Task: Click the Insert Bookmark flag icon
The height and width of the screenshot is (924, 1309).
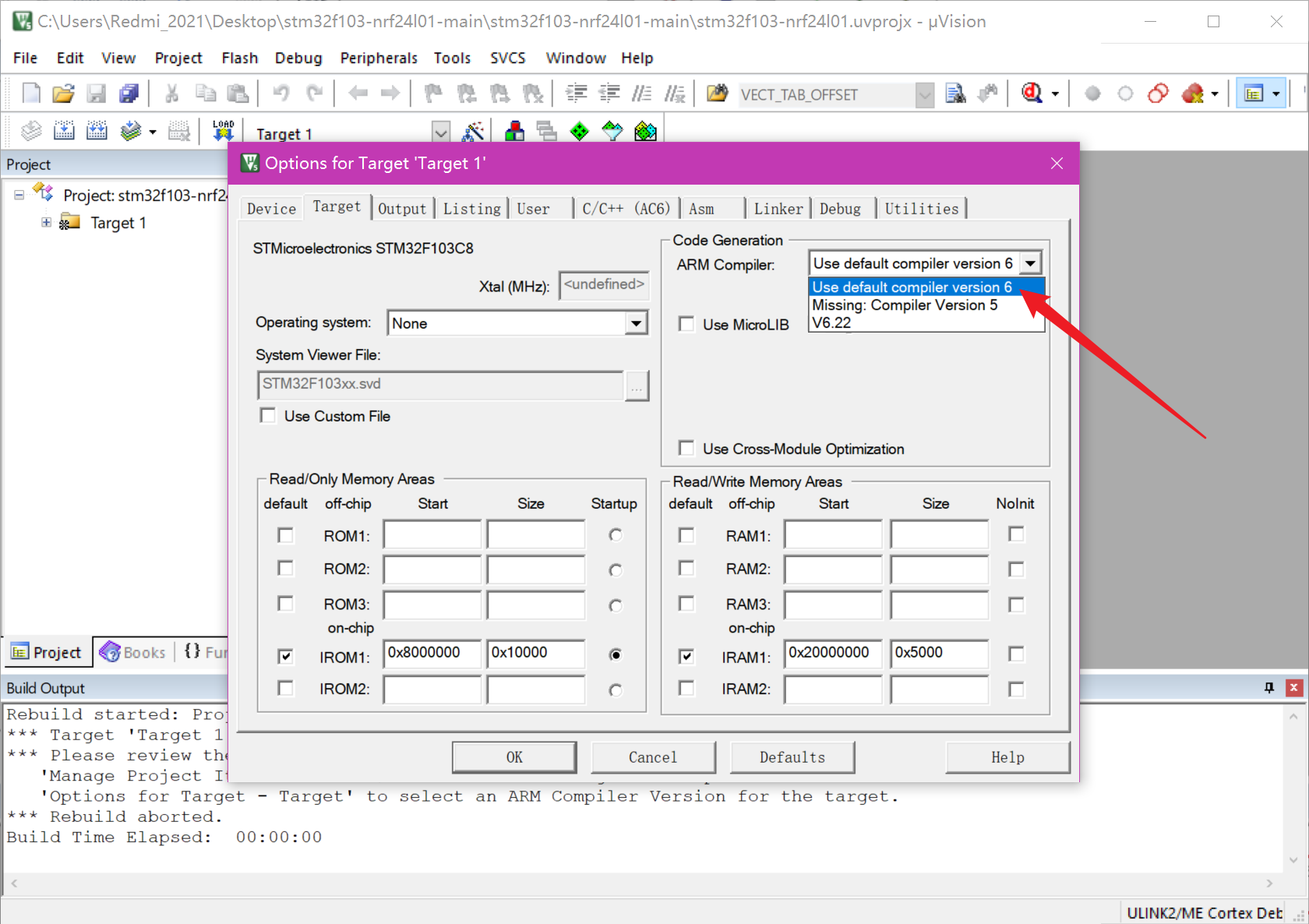Action: [x=433, y=93]
